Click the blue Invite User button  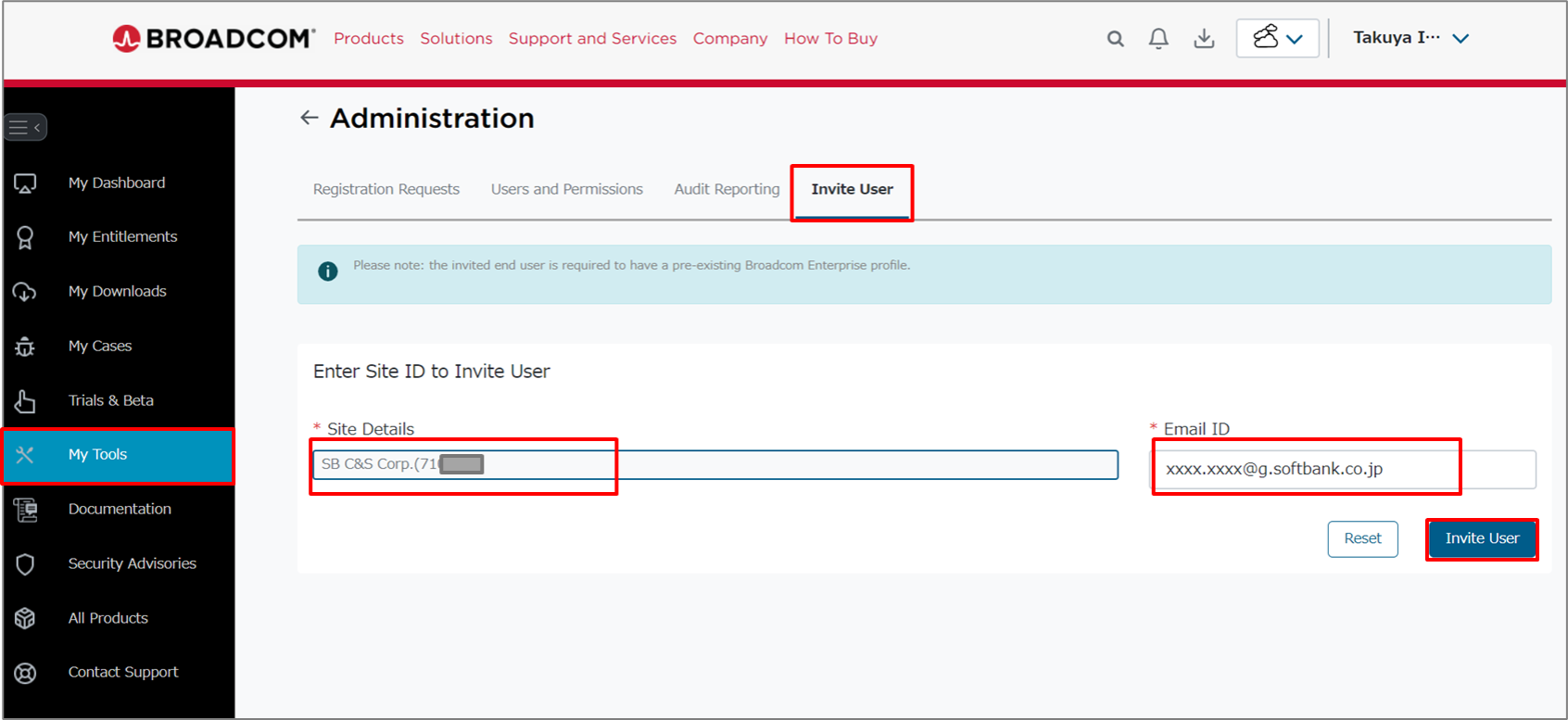(1482, 539)
